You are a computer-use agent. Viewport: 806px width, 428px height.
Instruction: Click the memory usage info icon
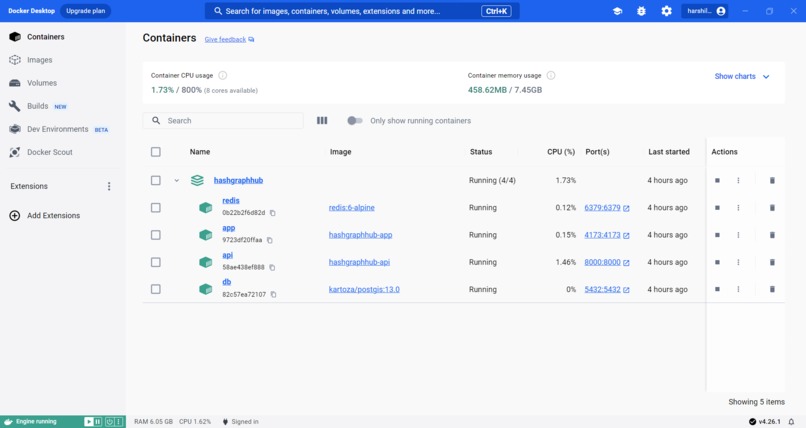pyautogui.click(x=551, y=76)
